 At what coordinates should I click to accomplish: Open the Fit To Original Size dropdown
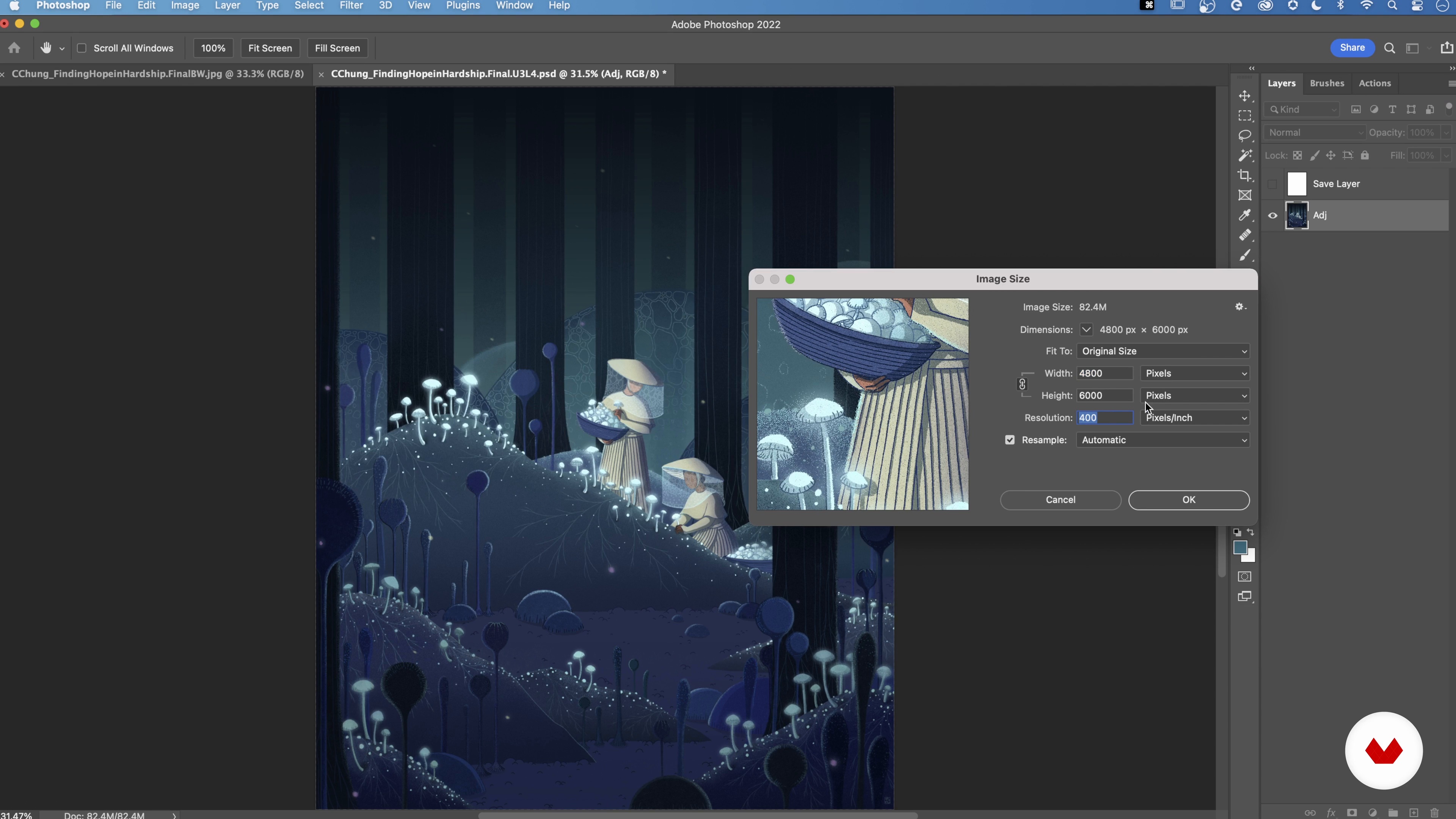coord(1163,351)
